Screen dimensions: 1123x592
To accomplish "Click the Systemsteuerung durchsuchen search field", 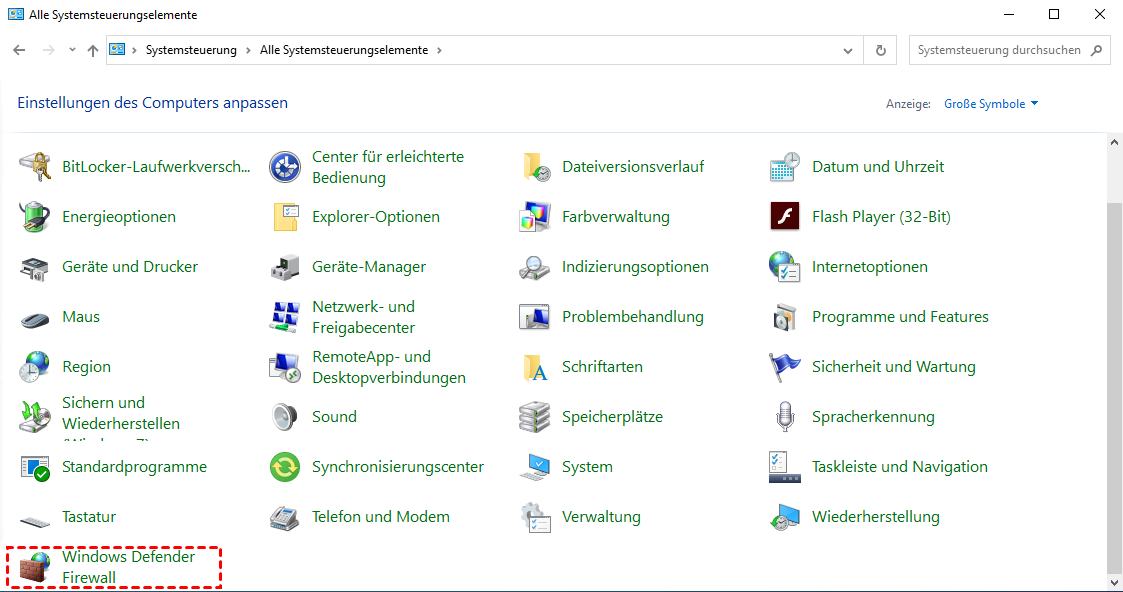I will [x=998, y=50].
